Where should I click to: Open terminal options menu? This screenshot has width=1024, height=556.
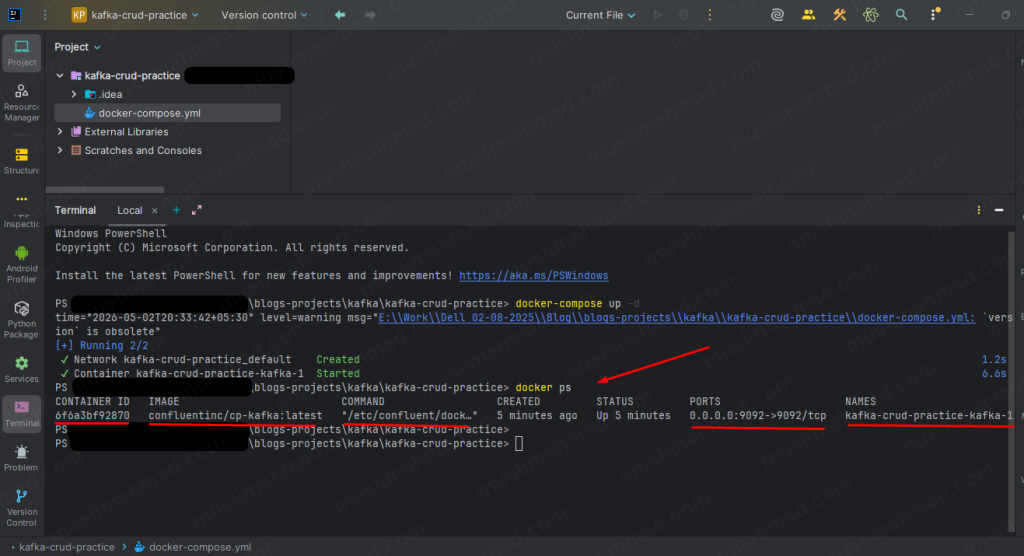tap(978, 210)
